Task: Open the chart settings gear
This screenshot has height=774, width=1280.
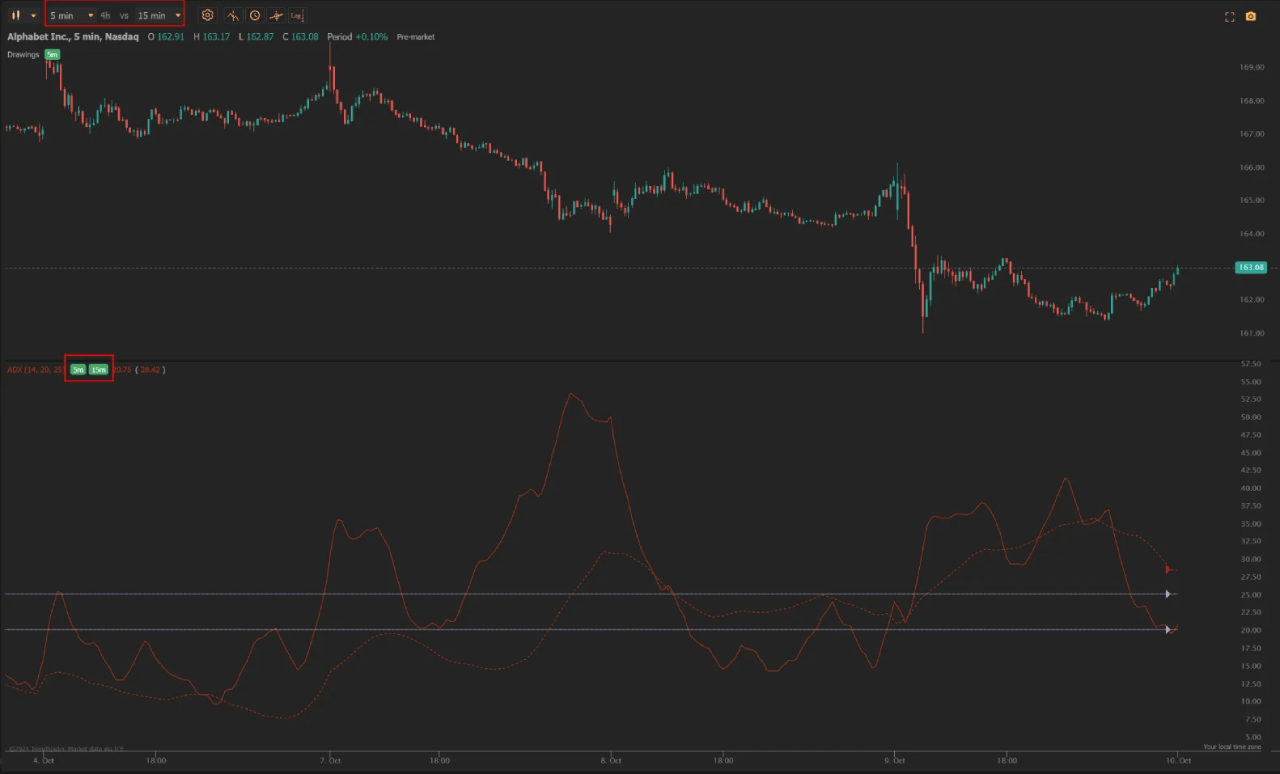Action: click(x=208, y=15)
